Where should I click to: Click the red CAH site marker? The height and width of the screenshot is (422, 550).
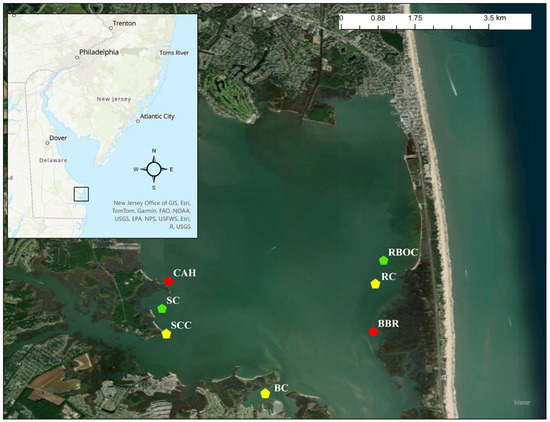pyautogui.click(x=169, y=281)
